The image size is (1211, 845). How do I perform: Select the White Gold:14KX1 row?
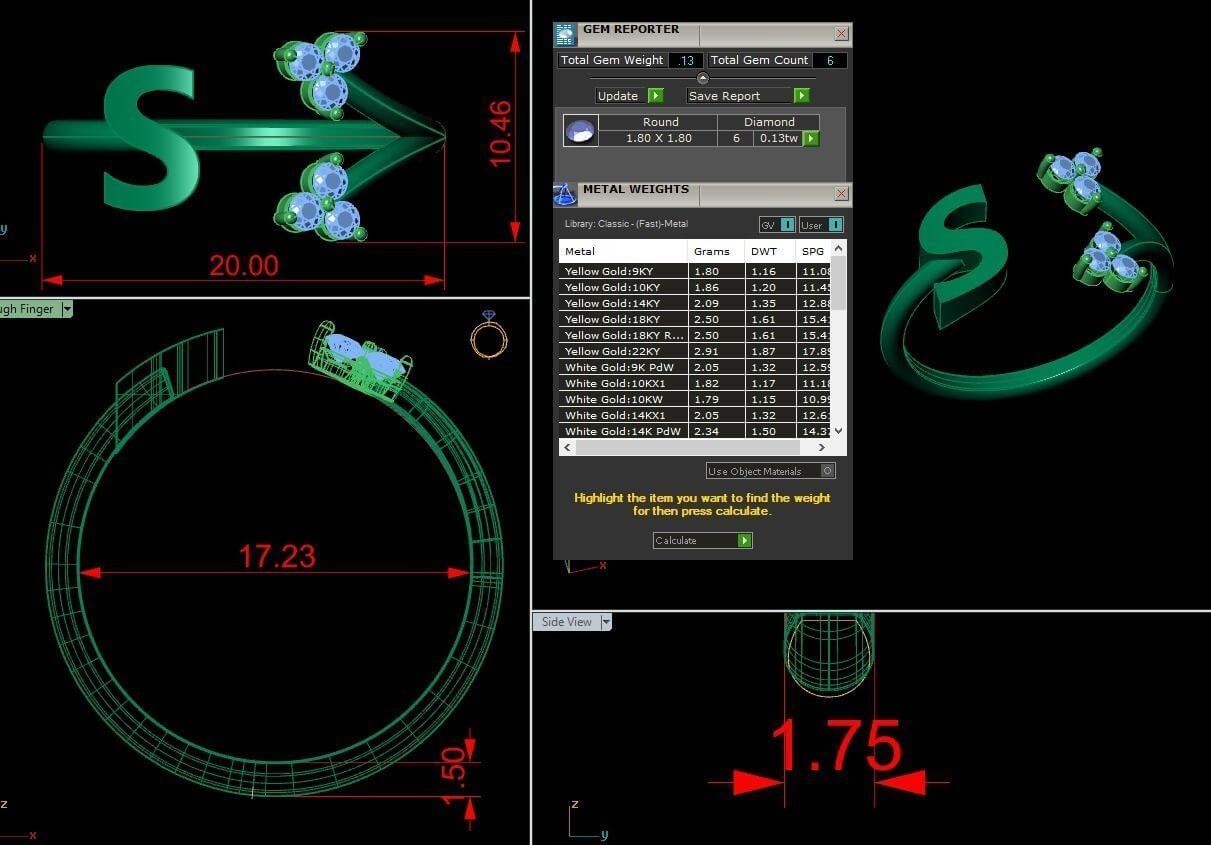pyautogui.click(x=695, y=415)
